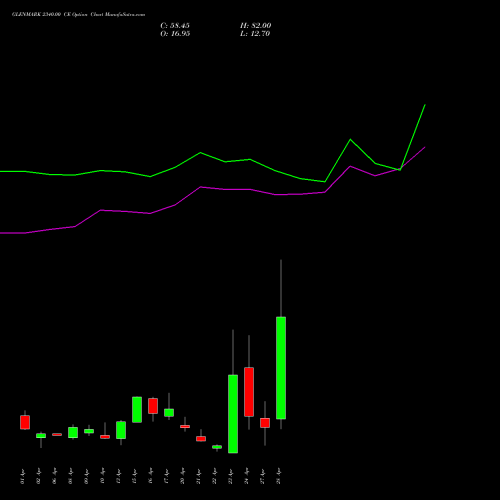Image resolution: width=500 pixels, height=500 pixels.
Task: Click the large red candle for 24 Apr
Action: pos(249,392)
